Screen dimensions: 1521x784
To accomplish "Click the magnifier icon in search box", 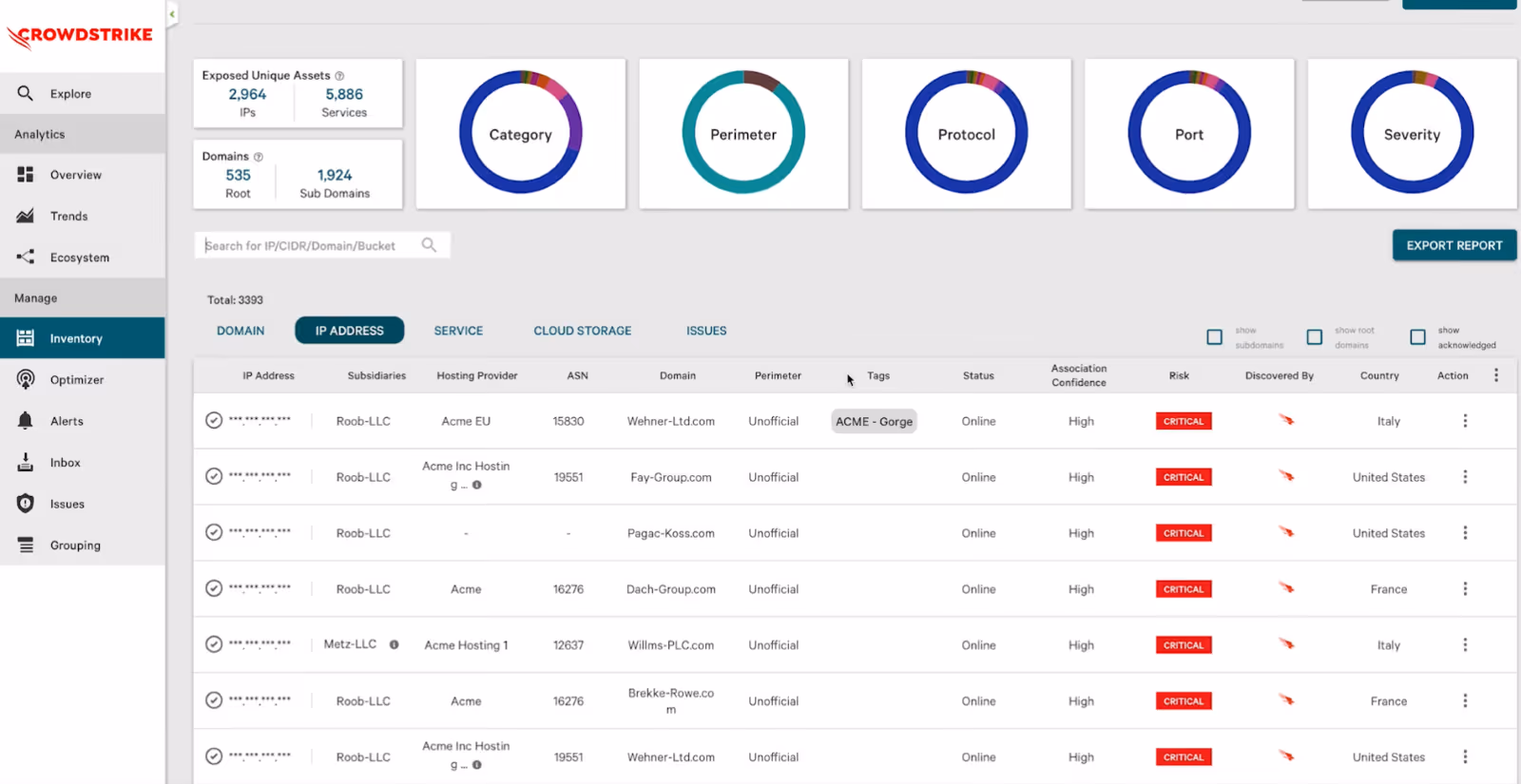I will pos(429,245).
